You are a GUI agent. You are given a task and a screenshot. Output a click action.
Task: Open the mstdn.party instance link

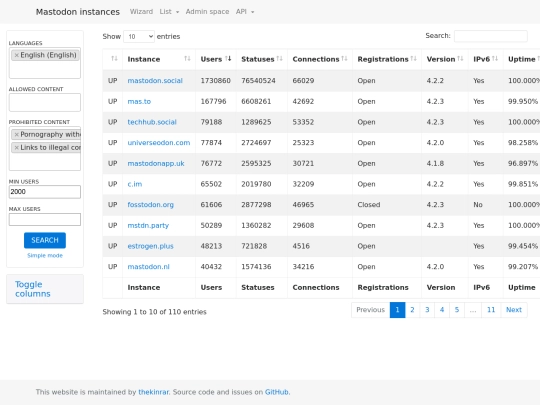[x=148, y=225]
